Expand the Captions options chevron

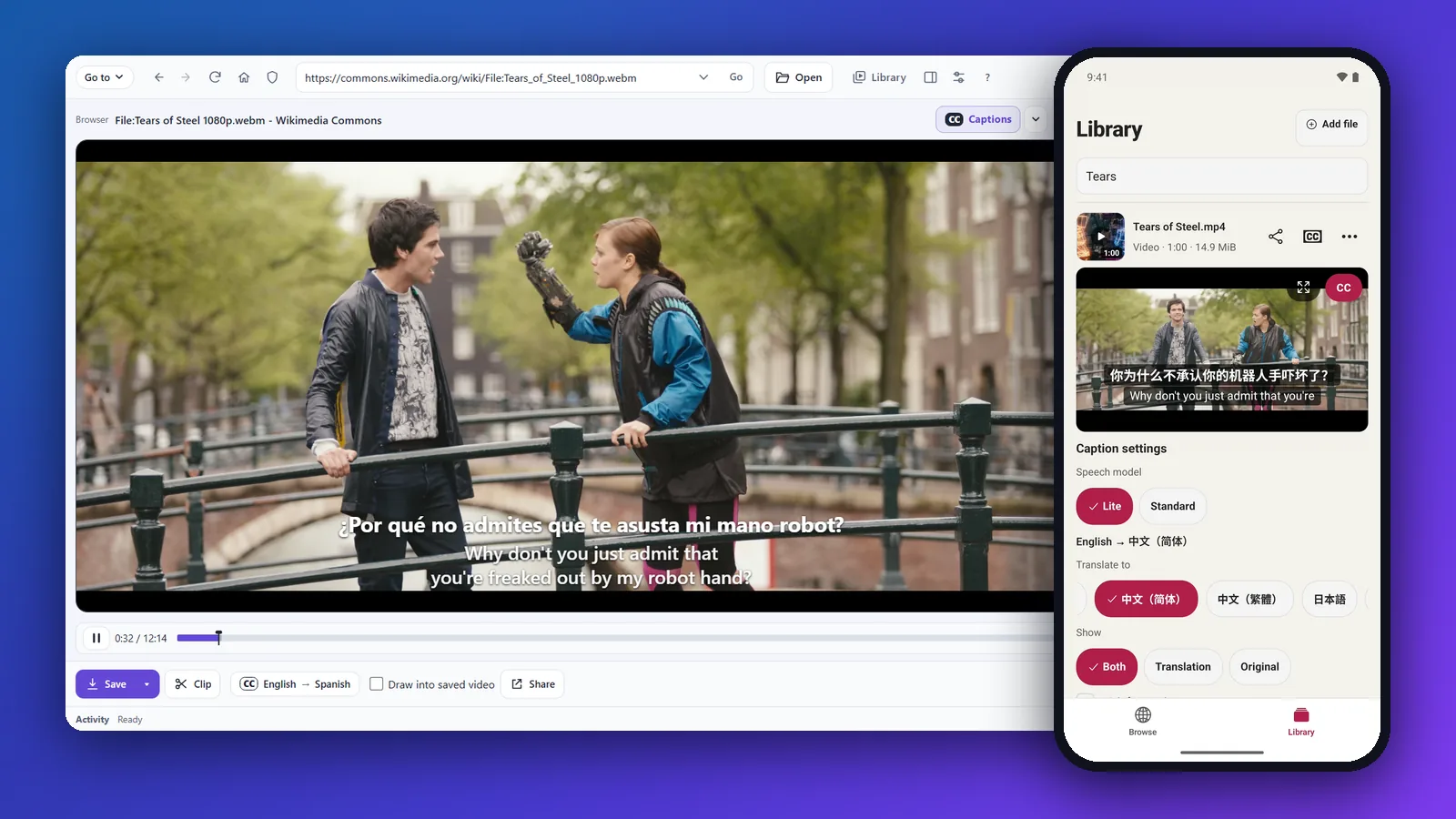coord(1036,119)
